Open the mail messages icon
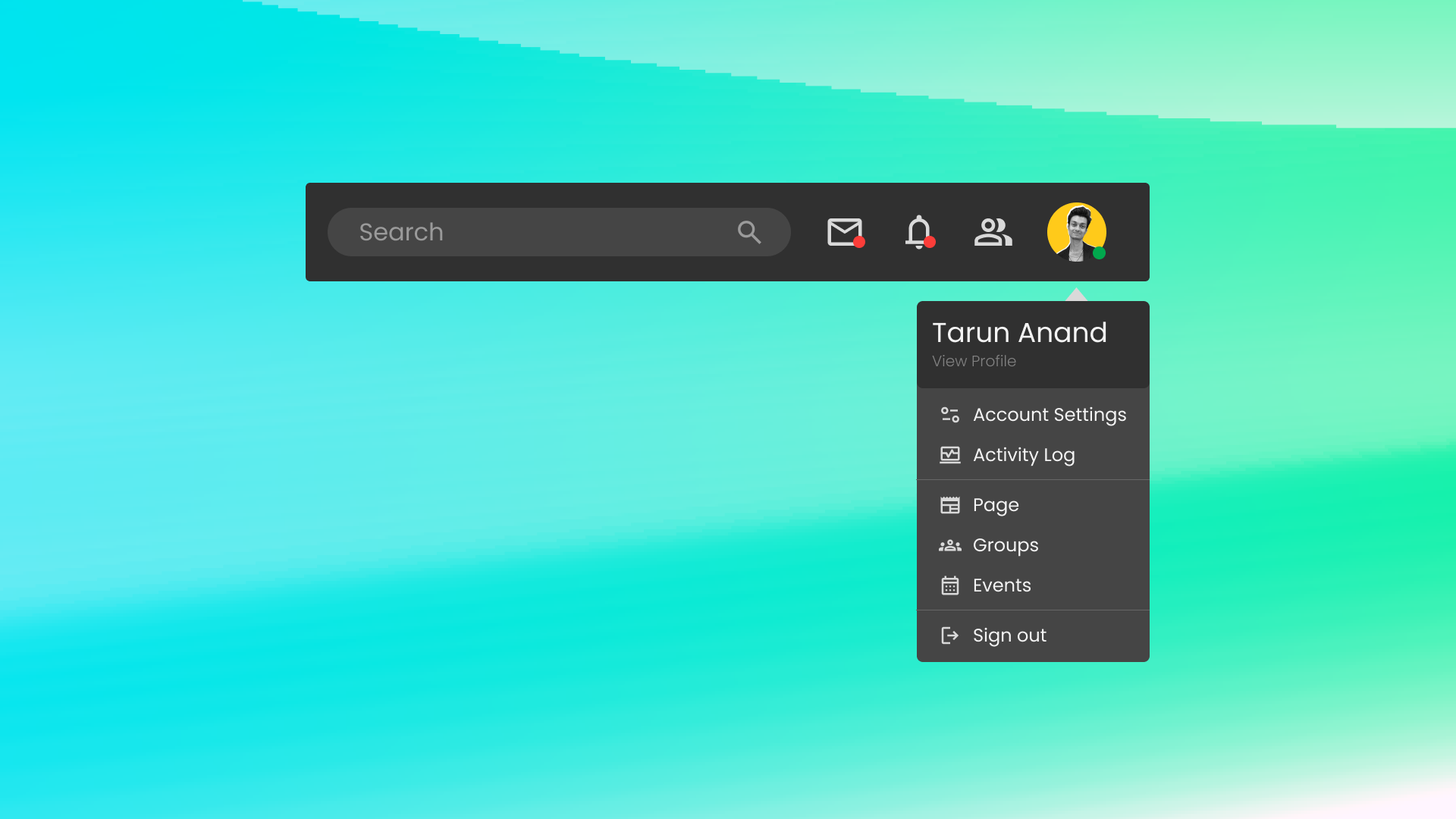This screenshot has height=819, width=1456. 844,232
